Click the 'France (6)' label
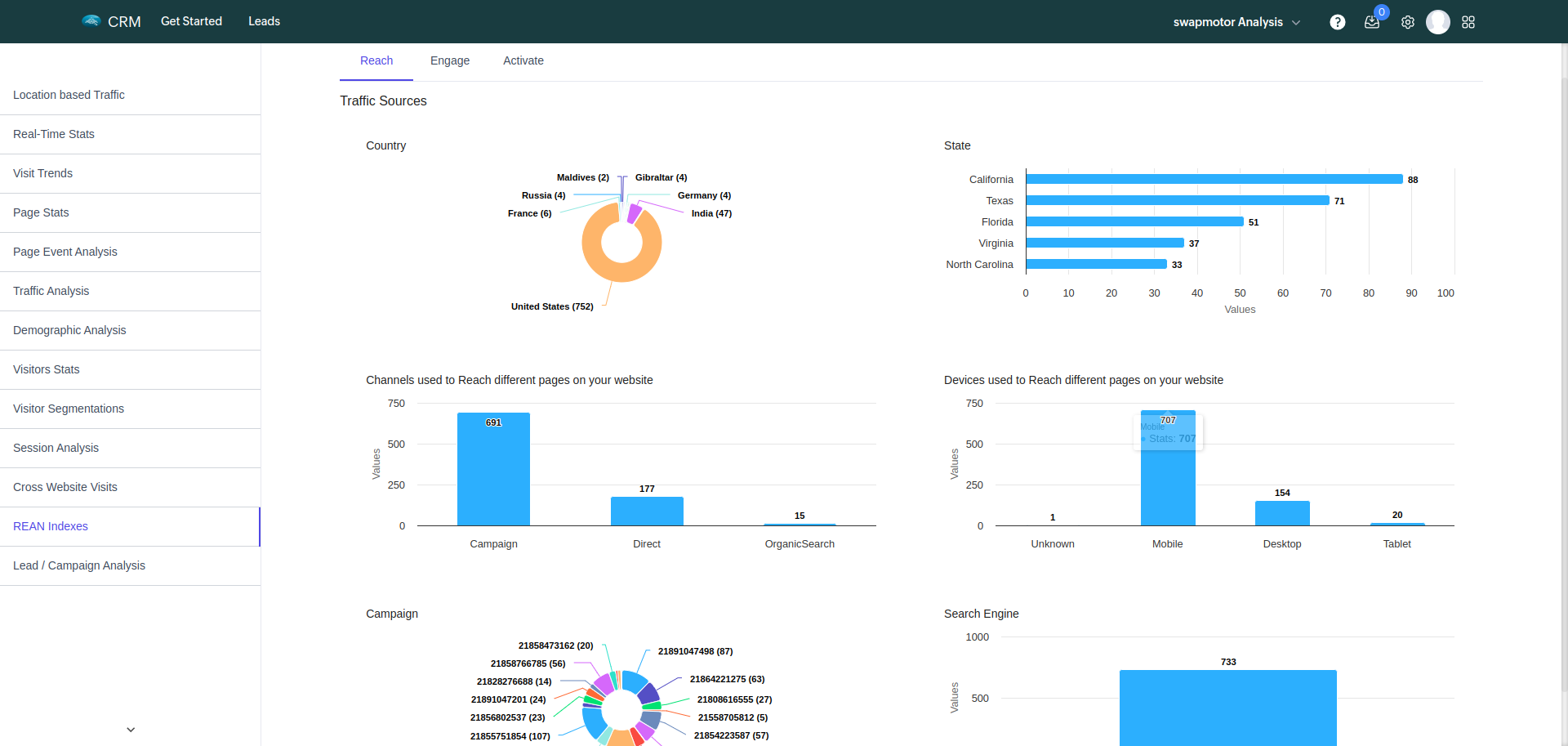Viewport: 1568px width, 746px height. coord(529,213)
